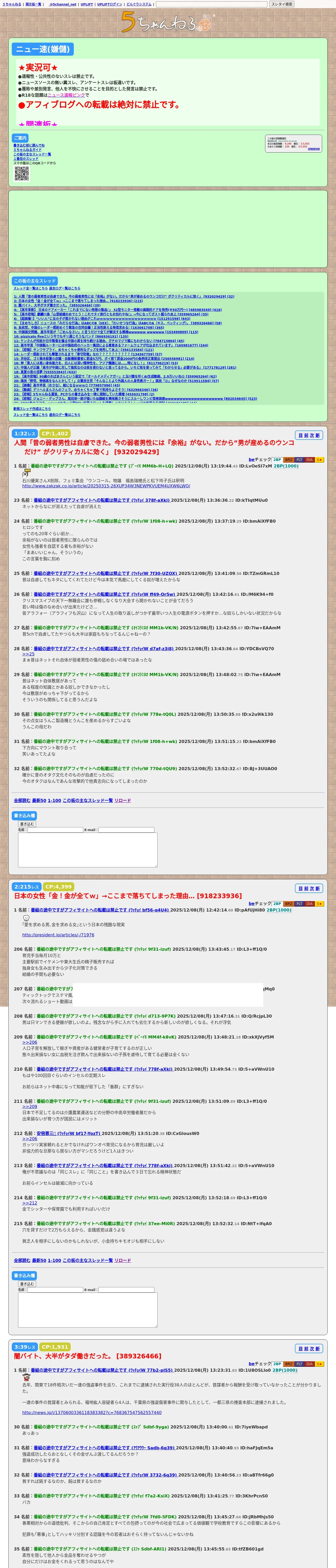Open 5ちゃんねる link in top bar

[x=12, y=4]
